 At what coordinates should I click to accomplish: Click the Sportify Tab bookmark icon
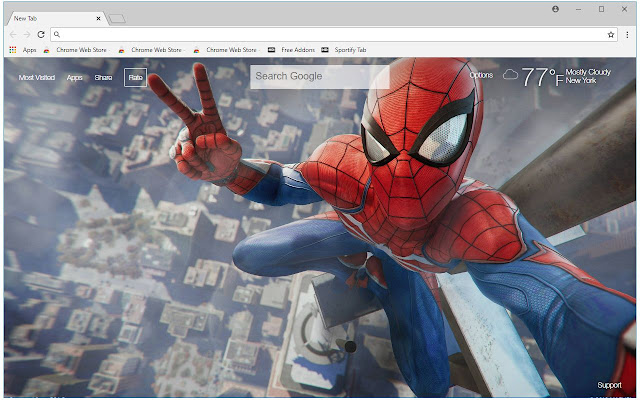[325, 50]
